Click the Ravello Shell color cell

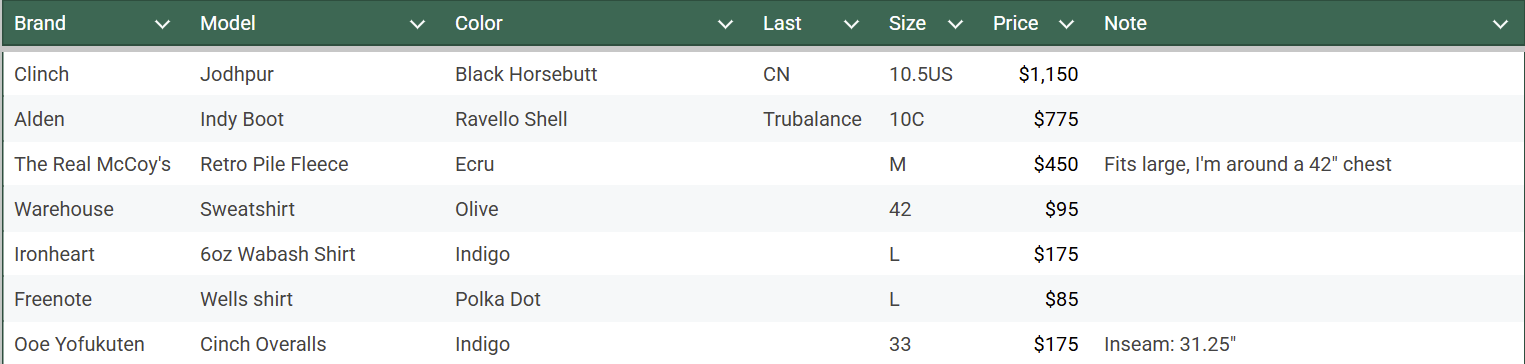click(x=511, y=119)
